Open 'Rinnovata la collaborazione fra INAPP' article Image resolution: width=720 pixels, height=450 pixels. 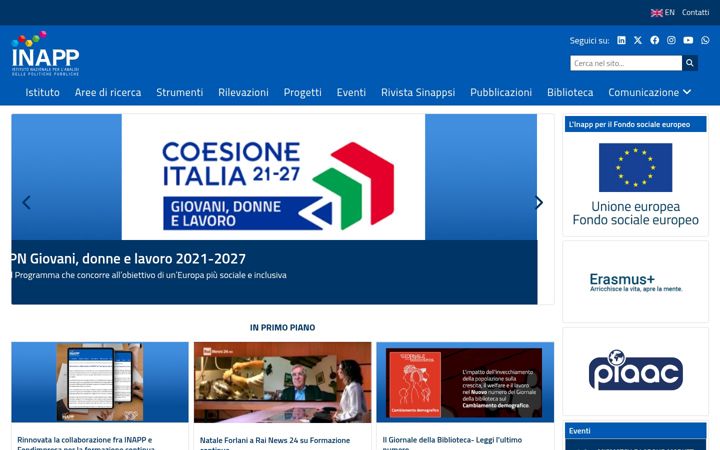pyautogui.click(x=86, y=443)
